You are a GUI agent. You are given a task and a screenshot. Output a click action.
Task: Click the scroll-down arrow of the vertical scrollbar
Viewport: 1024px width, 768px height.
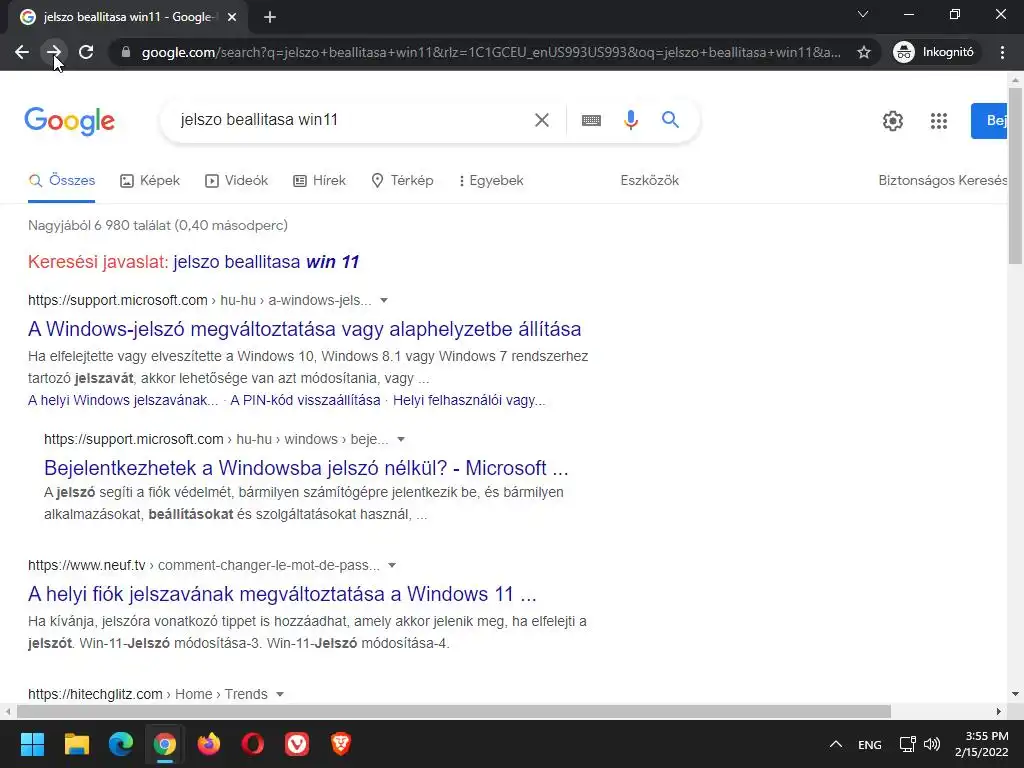point(1015,694)
